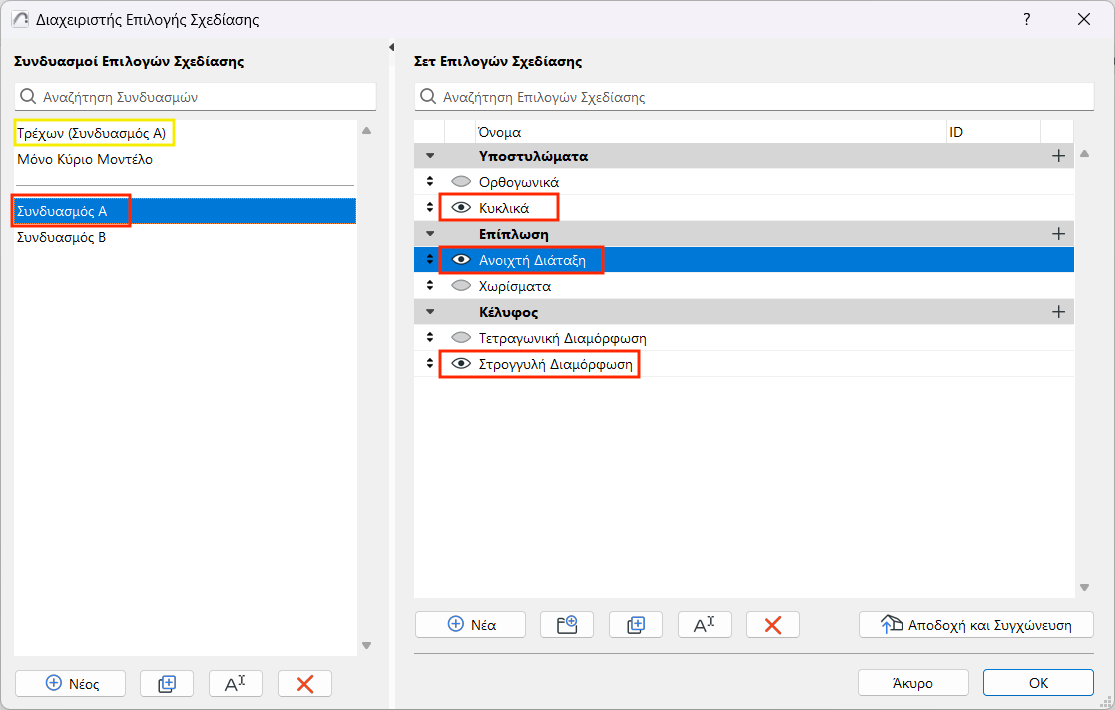This screenshot has height=710, width=1115.
Task: Add option to Επίπλωση set with plus
Action: pos(1058,233)
